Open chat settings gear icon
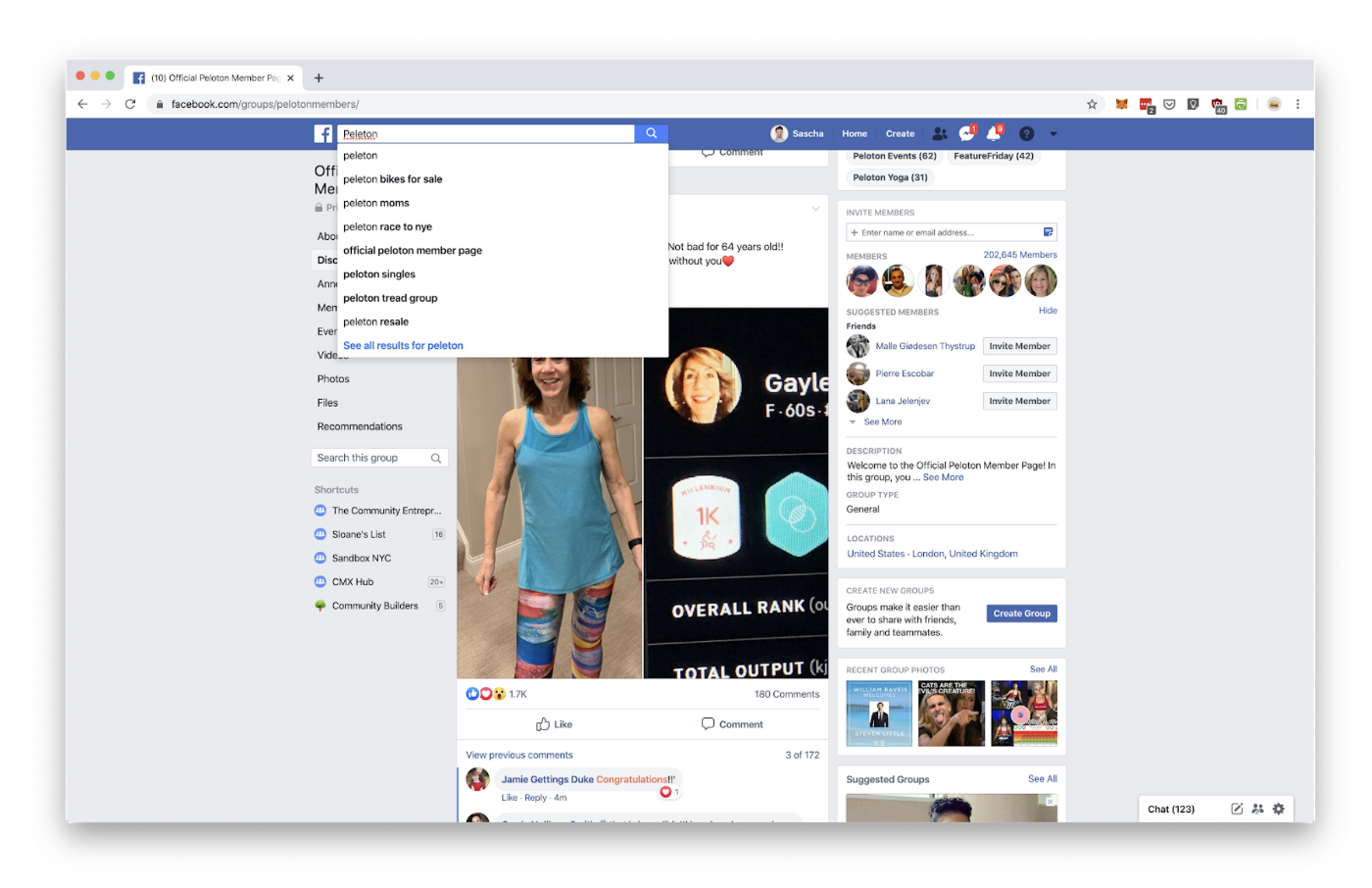Image resolution: width=1372 pixels, height=888 pixels. tap(1279, 809)
